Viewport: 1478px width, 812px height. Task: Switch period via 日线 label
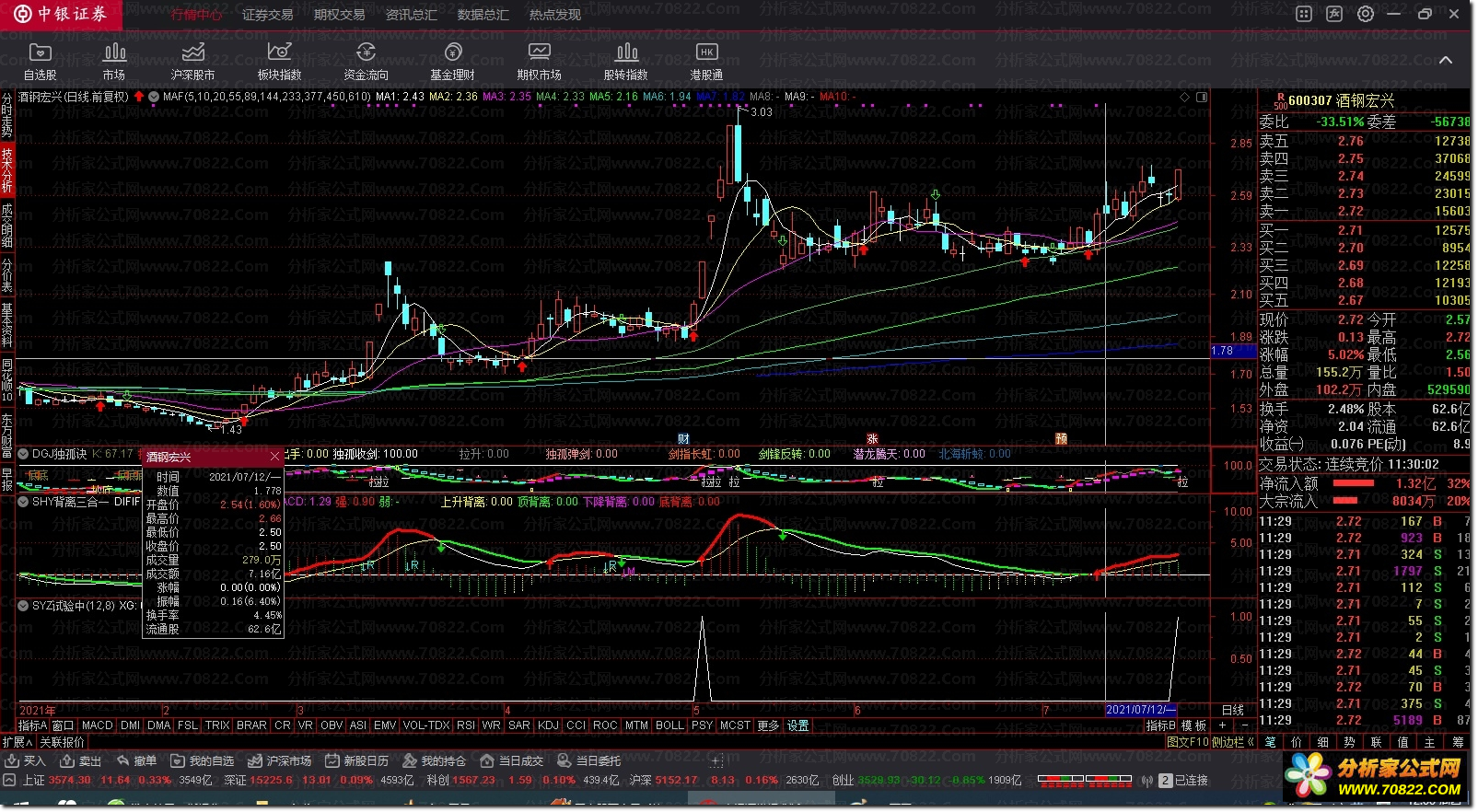tap(1232, 710)
